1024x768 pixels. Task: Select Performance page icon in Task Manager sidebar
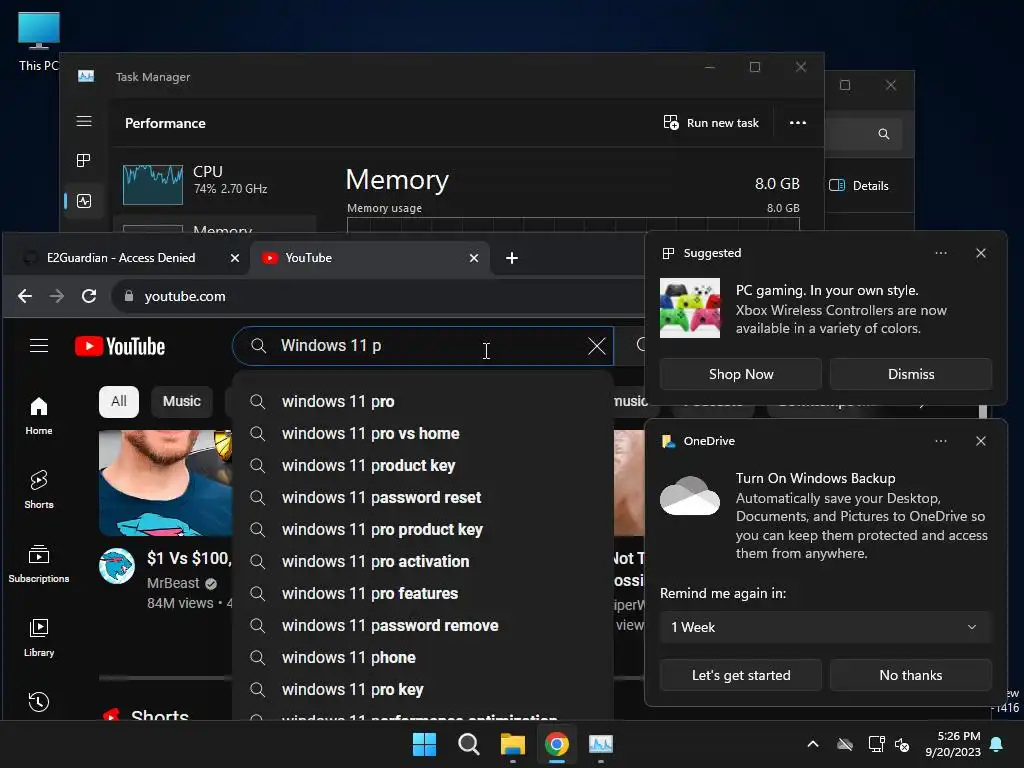click(84, 201)
